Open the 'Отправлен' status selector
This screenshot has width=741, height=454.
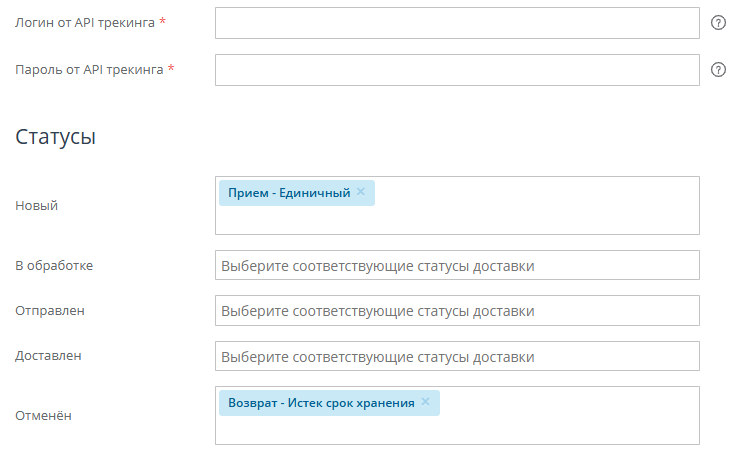pos(457,311)
